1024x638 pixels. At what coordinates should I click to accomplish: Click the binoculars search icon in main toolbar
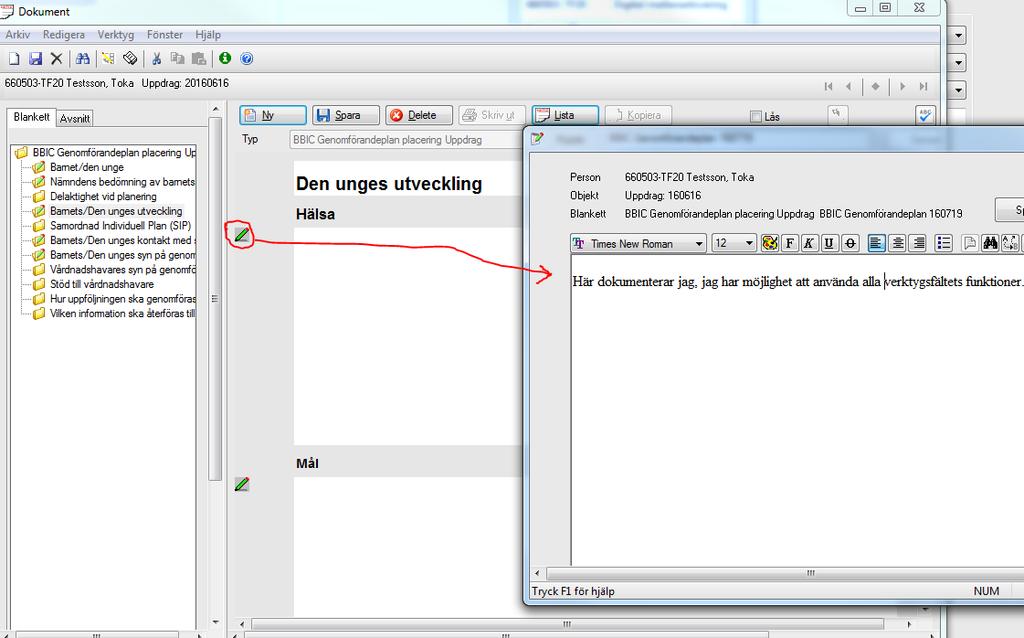[x=82, y=59]
